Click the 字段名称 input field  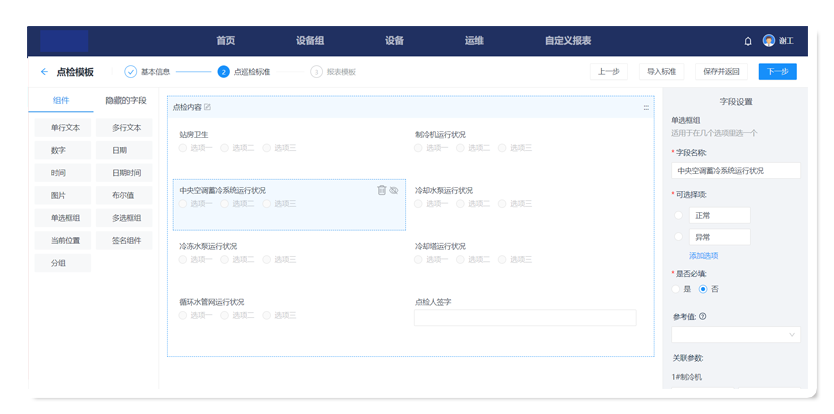click(736, 170)
